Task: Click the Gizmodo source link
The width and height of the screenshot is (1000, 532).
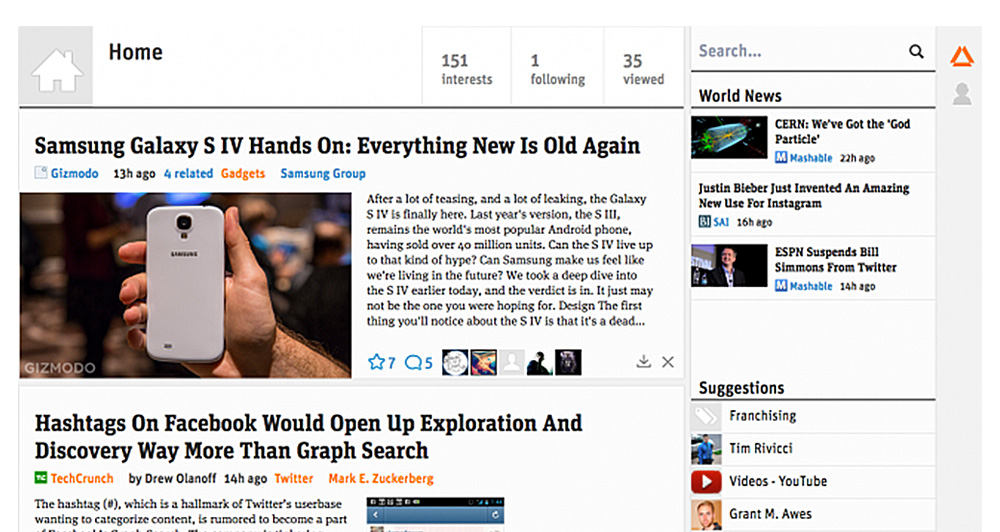Action: pyautogui.click(x=75, y=174)
